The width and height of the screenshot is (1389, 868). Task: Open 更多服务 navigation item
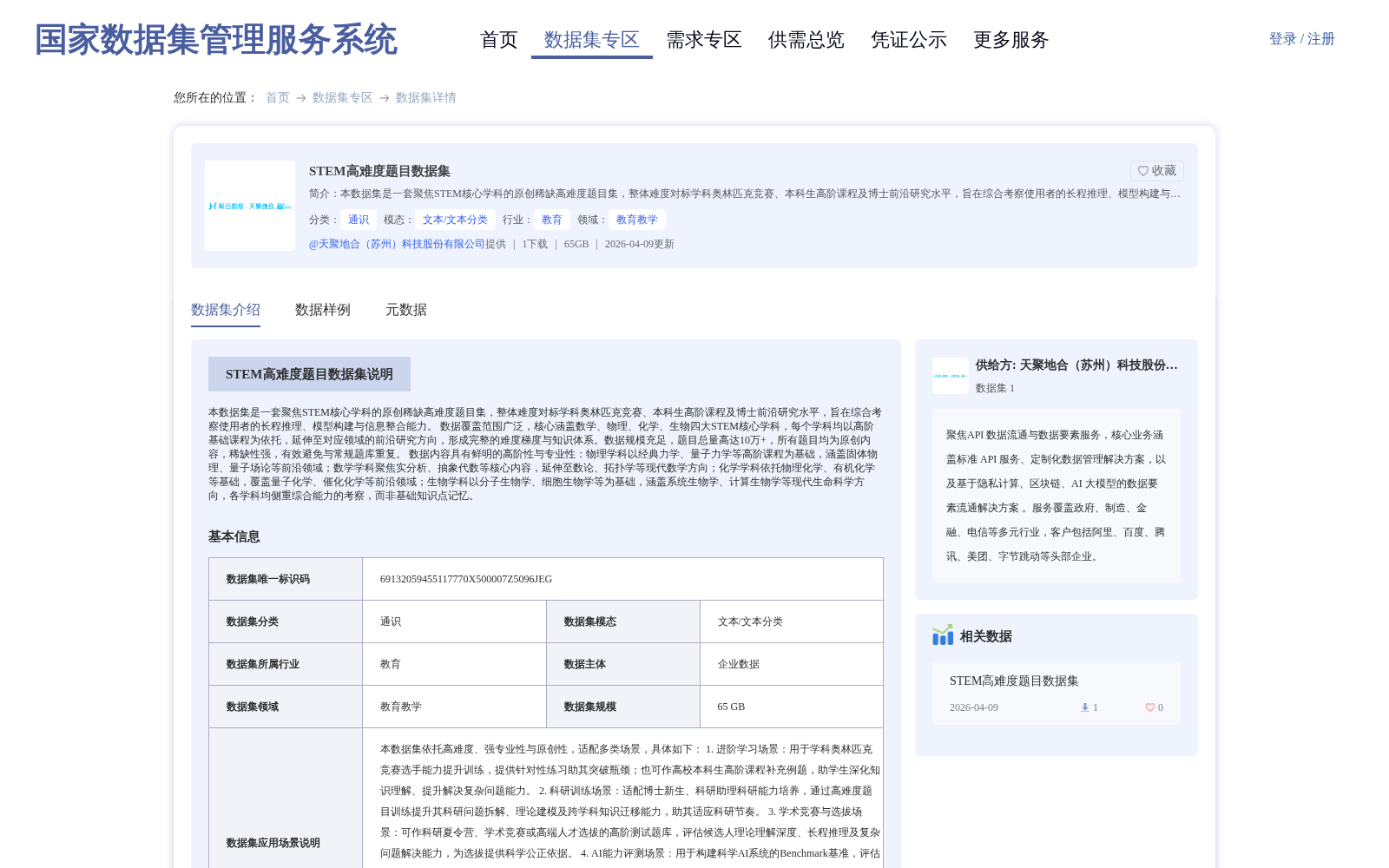point(1011,40)
